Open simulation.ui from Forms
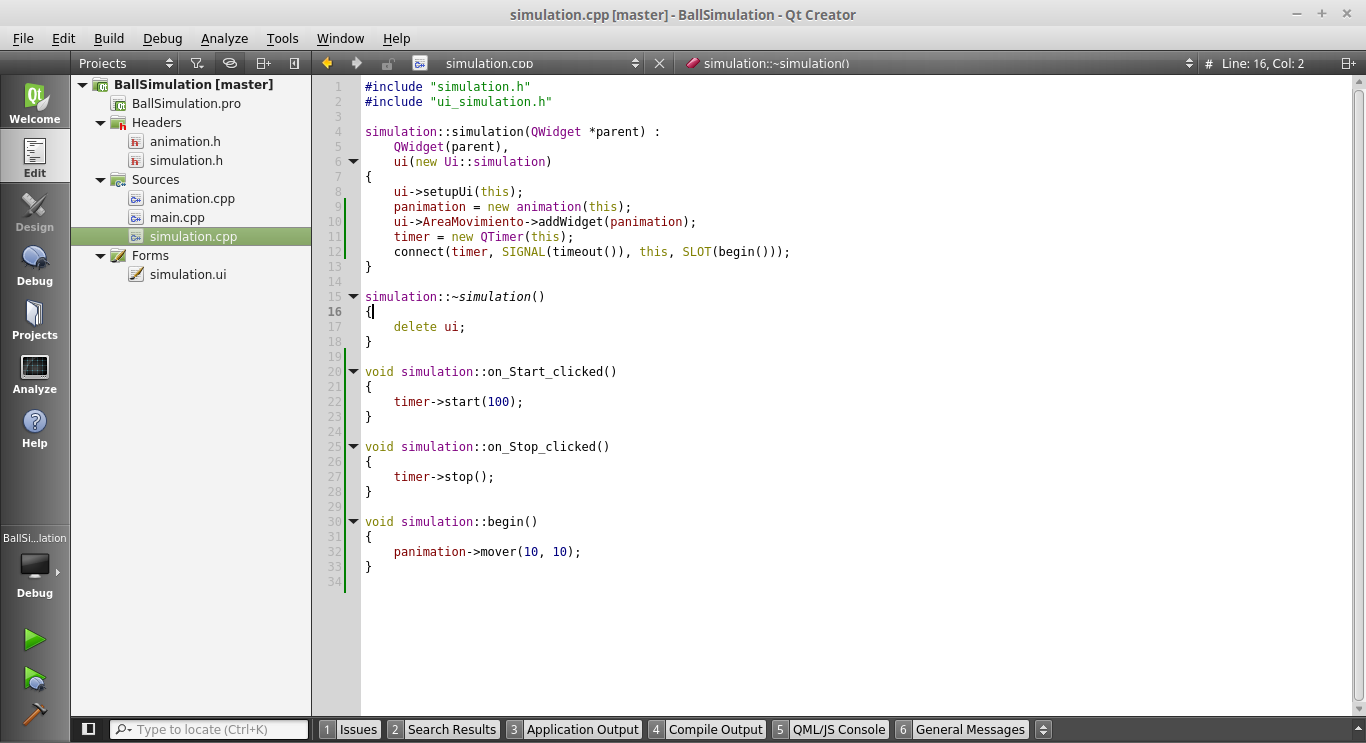Viewport: 1366px width, 743px height. tap(188, 275)
